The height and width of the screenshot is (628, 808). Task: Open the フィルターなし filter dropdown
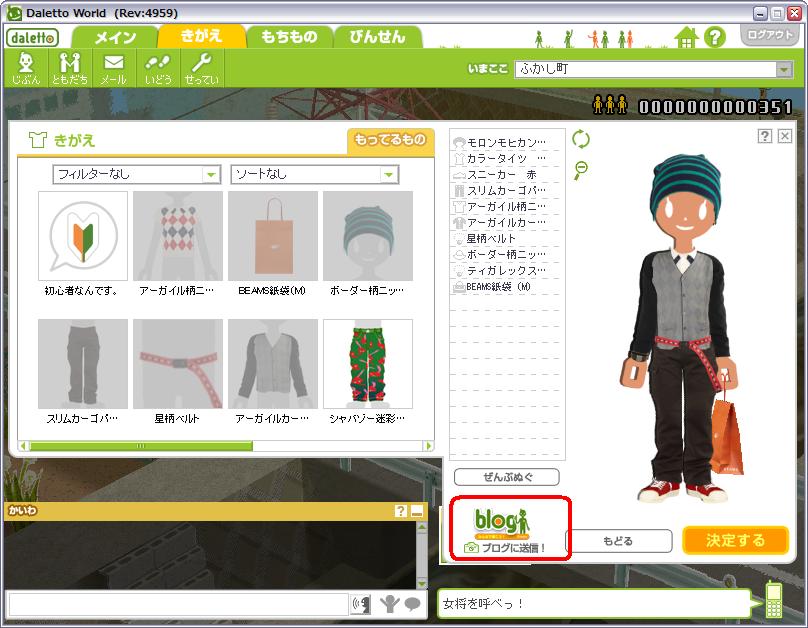pos(137,174)
